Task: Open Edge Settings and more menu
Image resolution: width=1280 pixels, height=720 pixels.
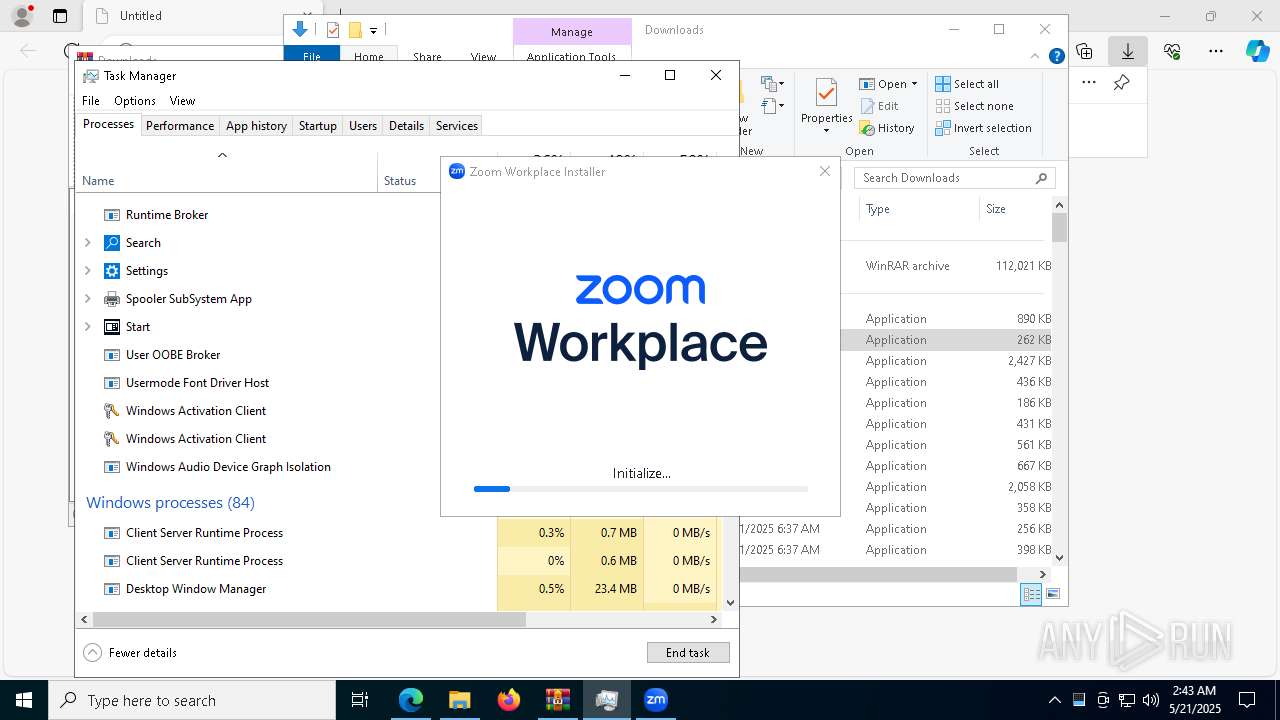Action: coord(1216,51)
